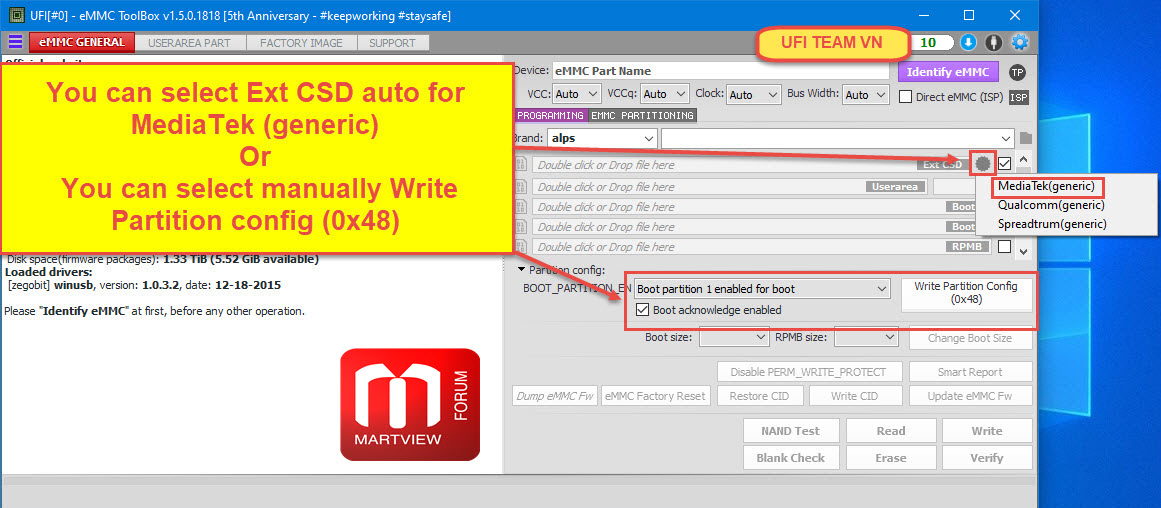This screenshot has height=508, width=1161.
Task: Click the Ext CSD file drop field
Action: click(748, 164)
